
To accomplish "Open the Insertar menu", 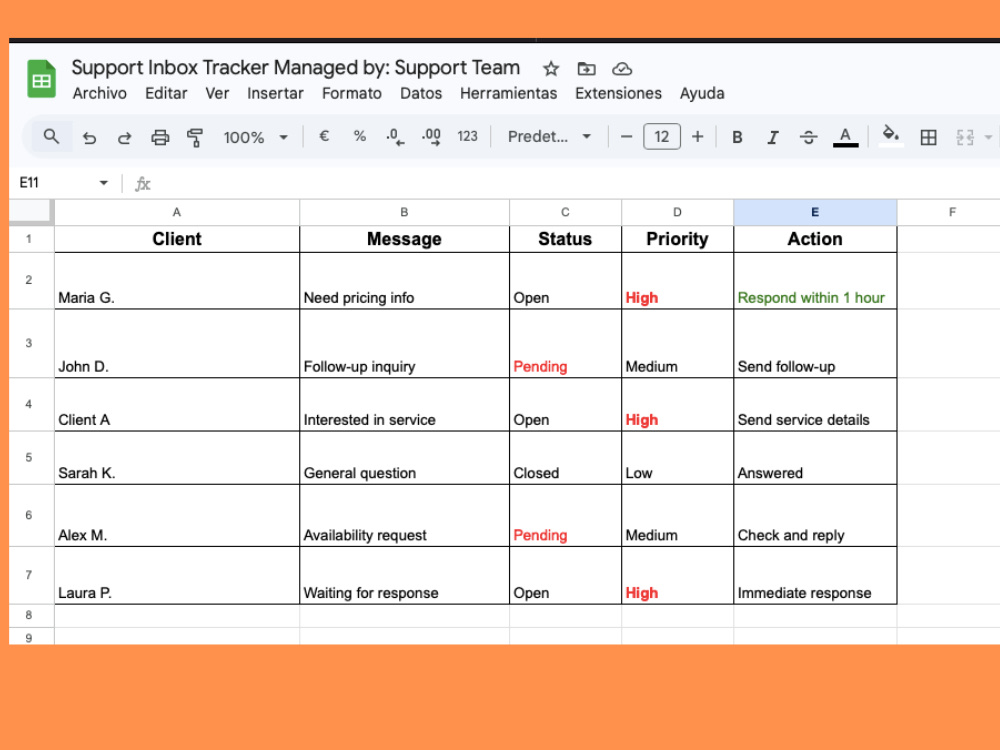I will click(275, 93).
